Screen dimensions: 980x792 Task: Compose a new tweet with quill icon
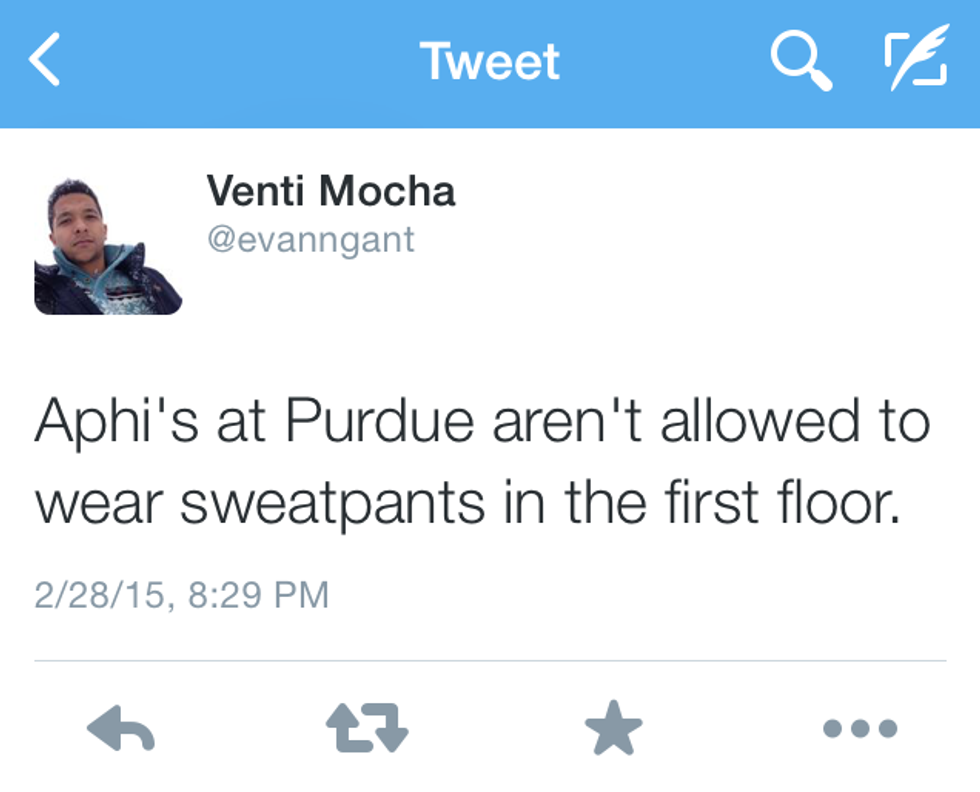(x=915, y=60)
